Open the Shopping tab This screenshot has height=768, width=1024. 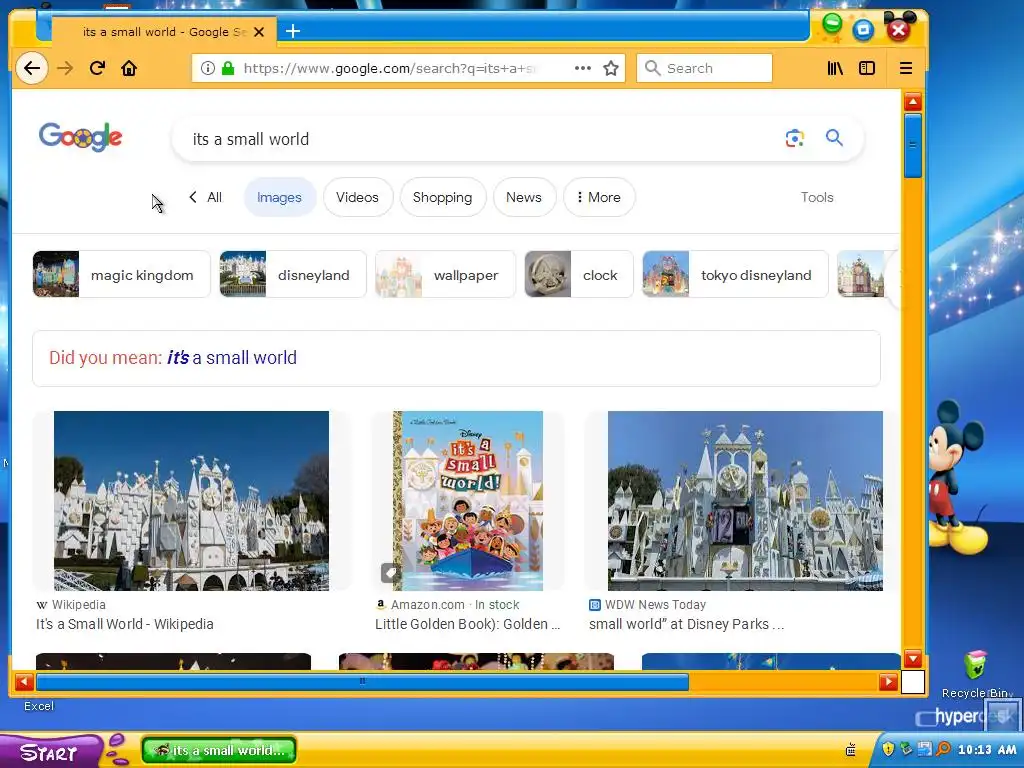coord(442,197)
